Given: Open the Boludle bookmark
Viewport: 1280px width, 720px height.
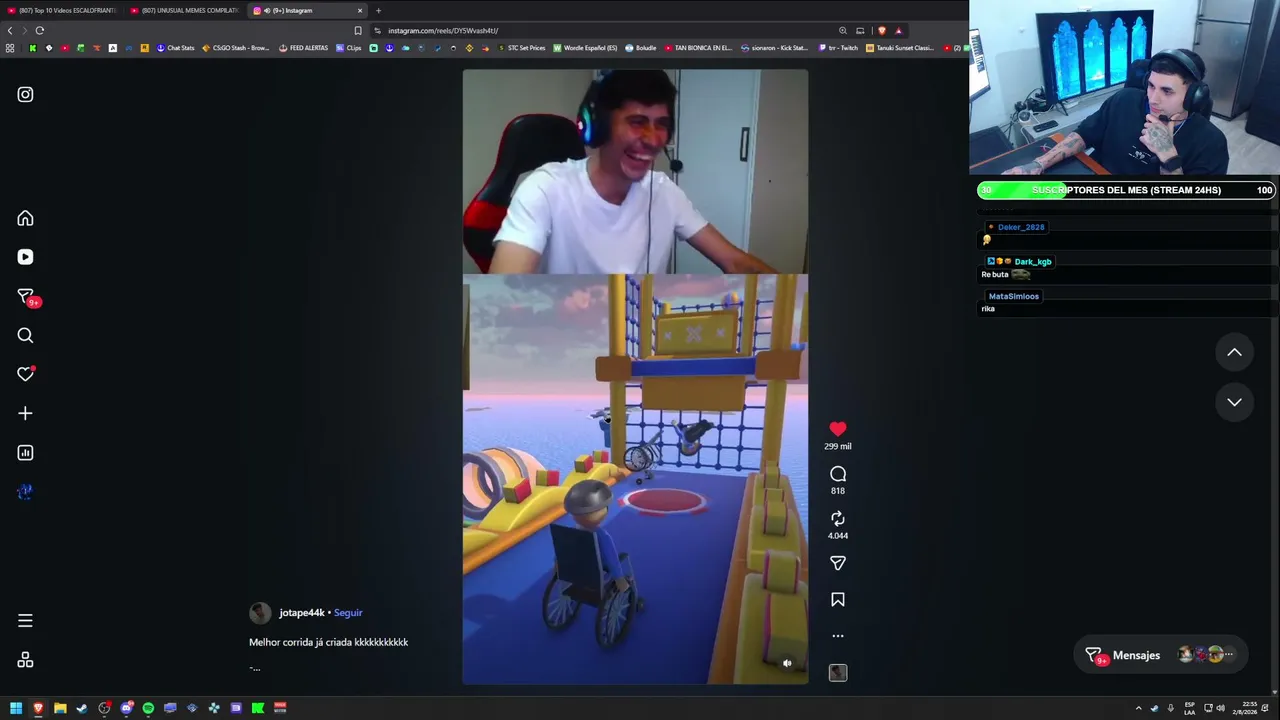Looking at the screenshot, I should [x=640, y=48].
